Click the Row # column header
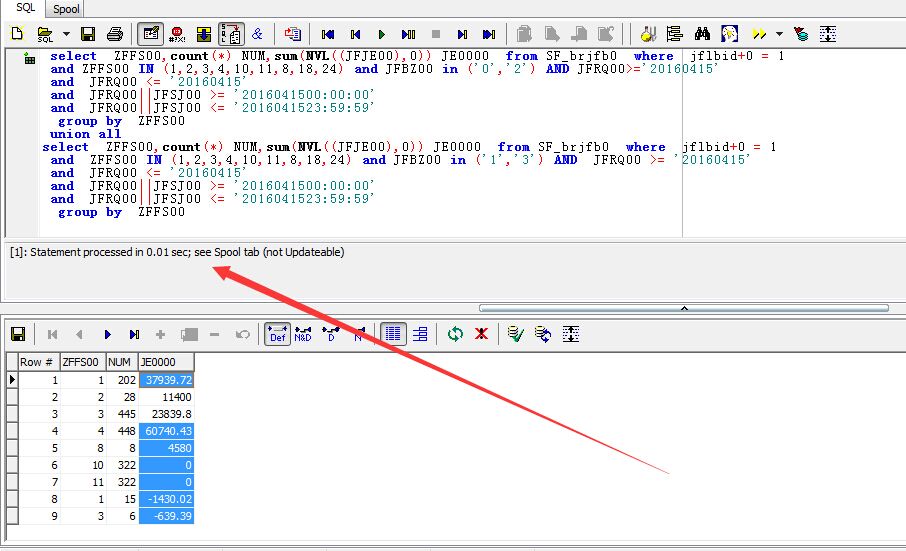The width and height of the screenshot is (906, 551). (x=39, y=362)
